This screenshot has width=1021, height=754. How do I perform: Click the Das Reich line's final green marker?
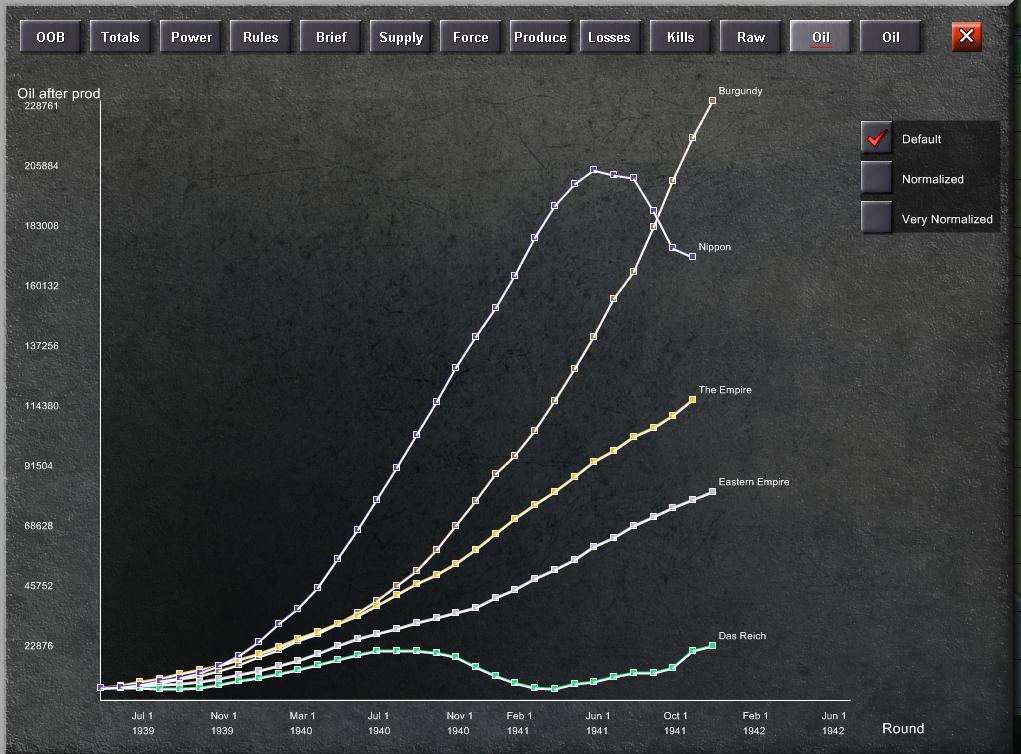click(x=712, y=645)
